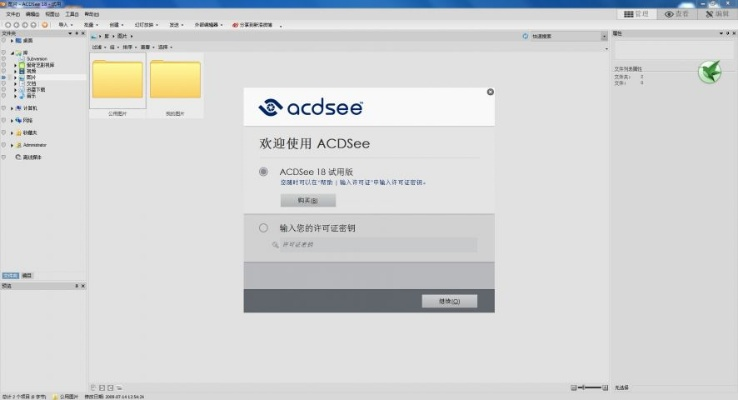This screenshot has width=738, height=400.
Task: Open the 创建 Create dropdown
Action: click(116, 25)
